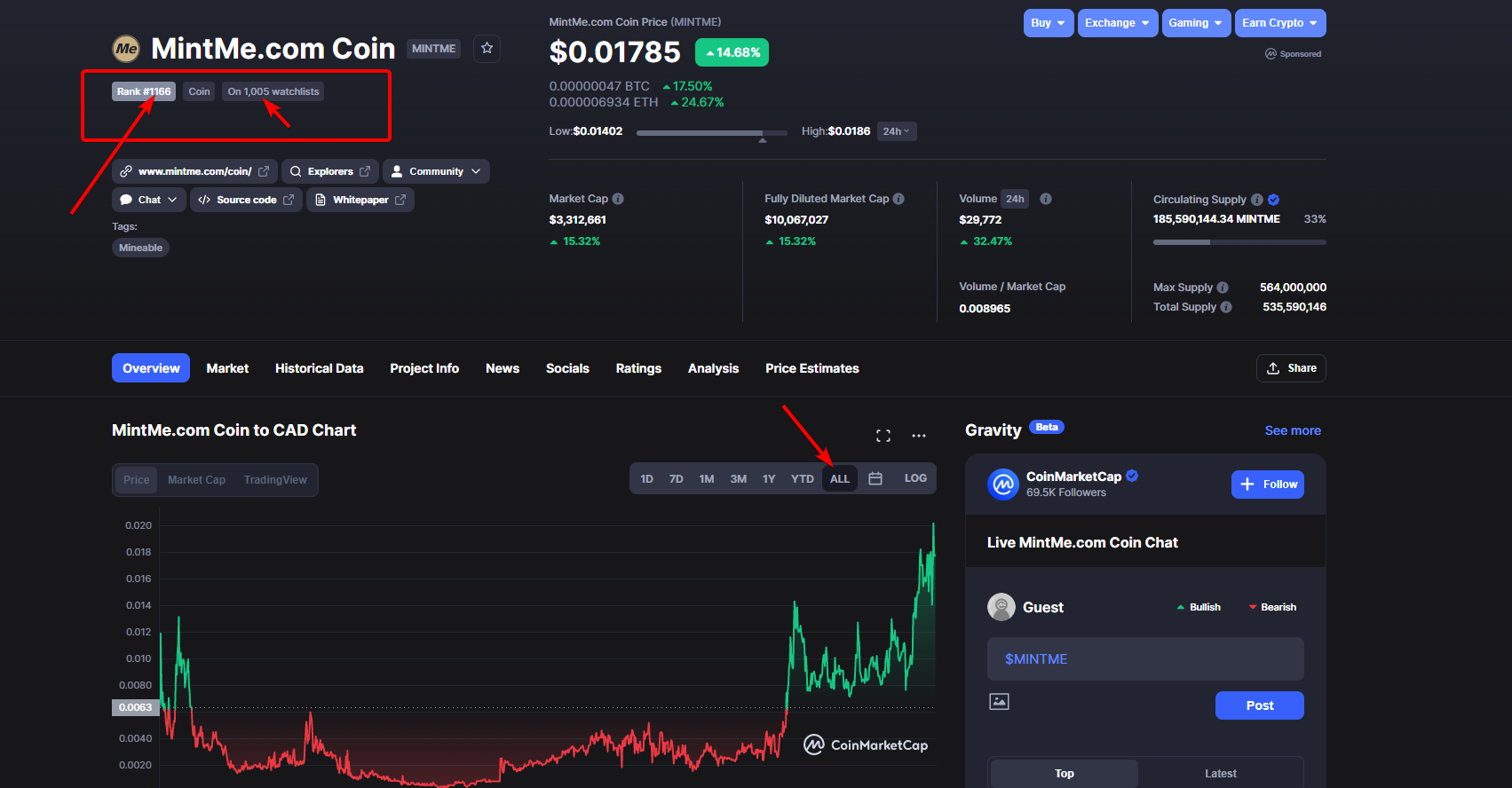Select Bullish sentiment
1512x788 pixels.
(1199, 607)
